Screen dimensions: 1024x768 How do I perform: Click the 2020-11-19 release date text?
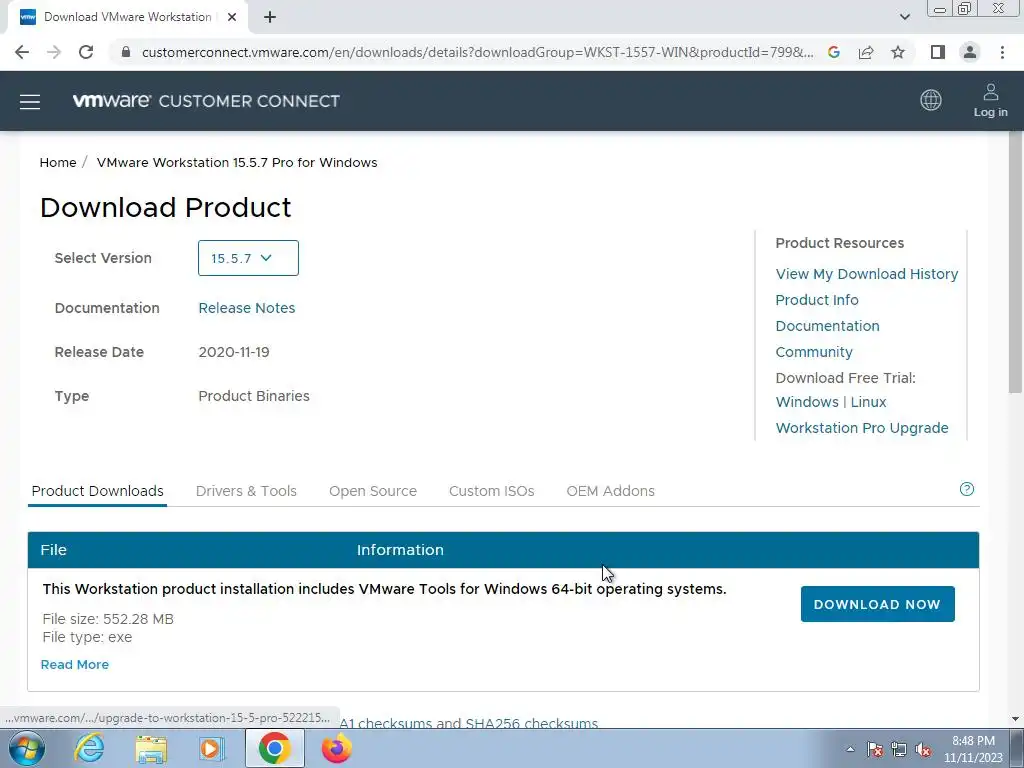pyautogui.click(x=234, y=352)
